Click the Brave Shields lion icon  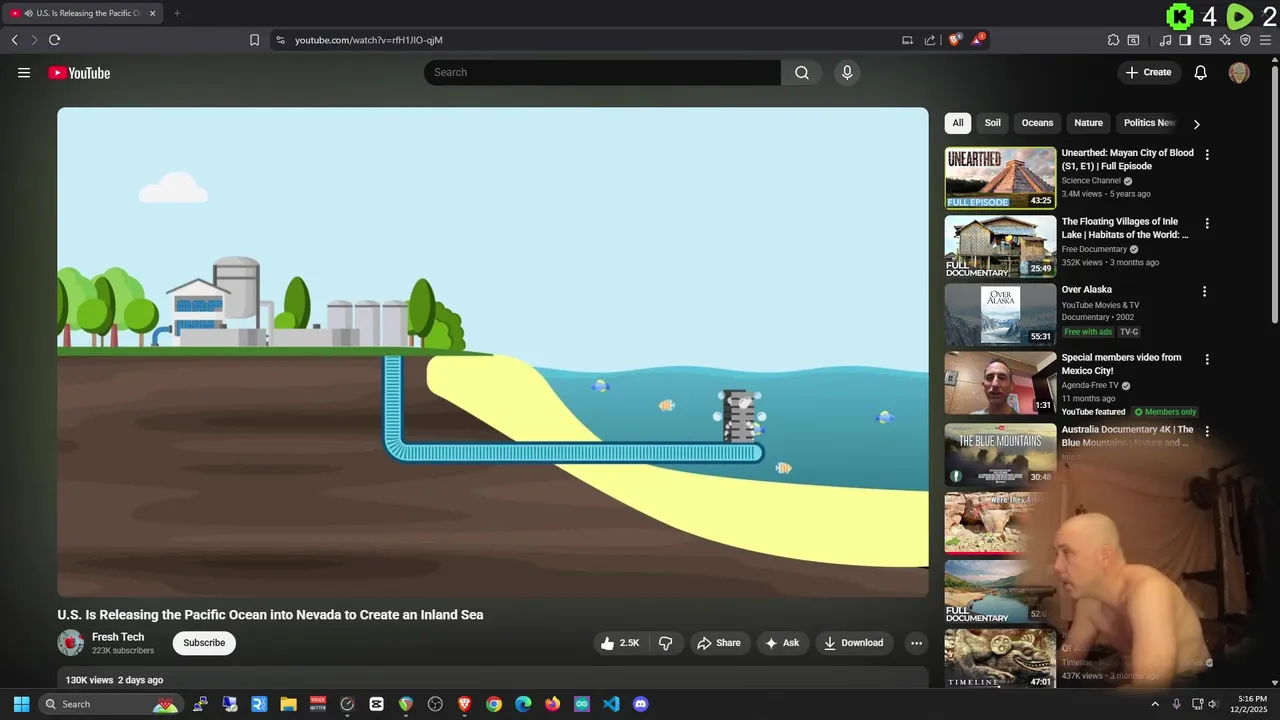(x=955, y=40)
